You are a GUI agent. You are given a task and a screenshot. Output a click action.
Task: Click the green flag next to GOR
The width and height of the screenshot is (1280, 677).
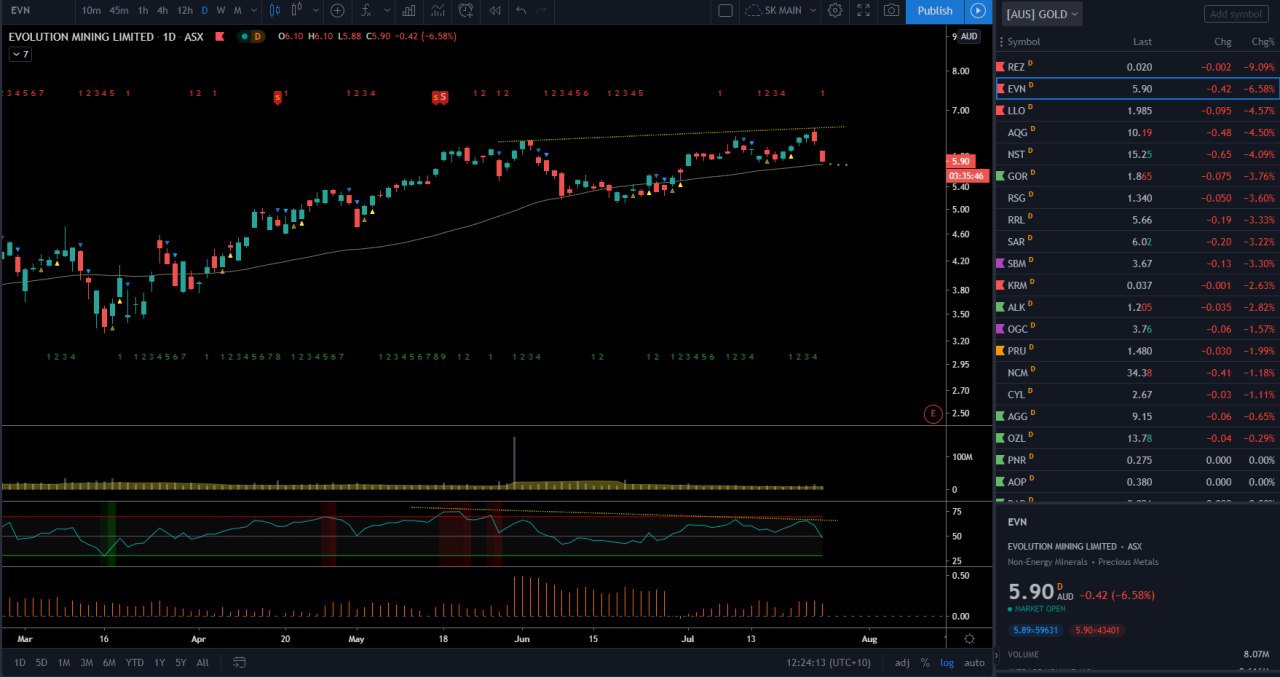(x=1000, y=175)
